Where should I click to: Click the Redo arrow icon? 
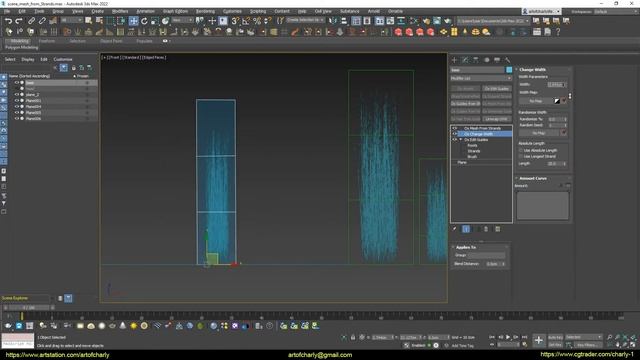point(19,21)
